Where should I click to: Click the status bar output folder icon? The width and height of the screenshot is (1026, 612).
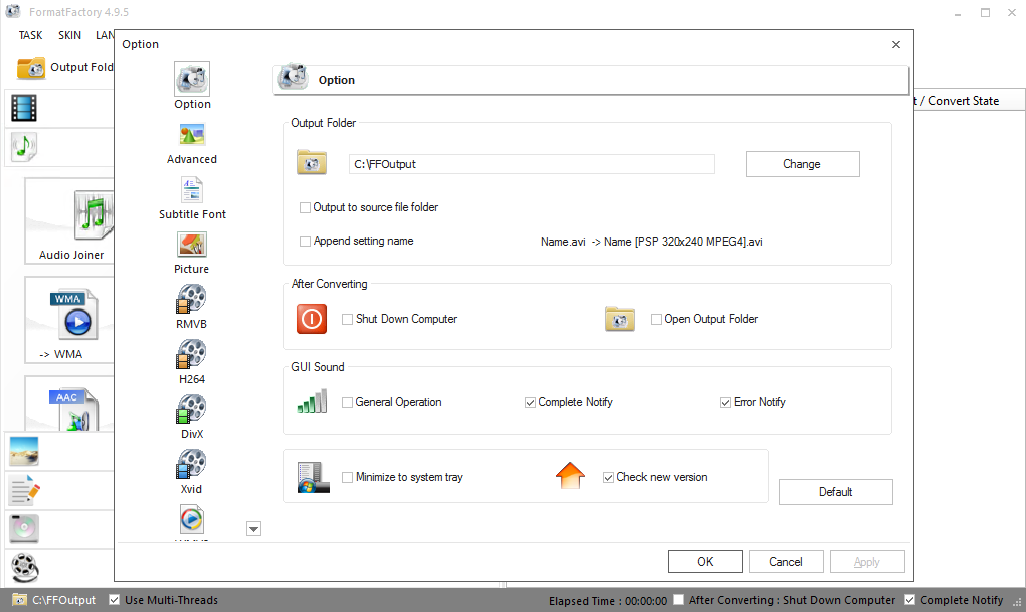(x=20, y=600)
